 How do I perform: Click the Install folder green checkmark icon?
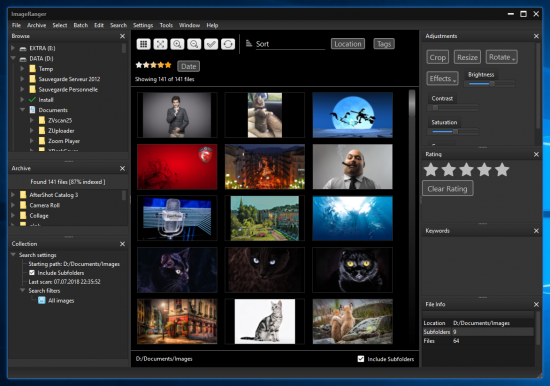click(x=32, y=100)
